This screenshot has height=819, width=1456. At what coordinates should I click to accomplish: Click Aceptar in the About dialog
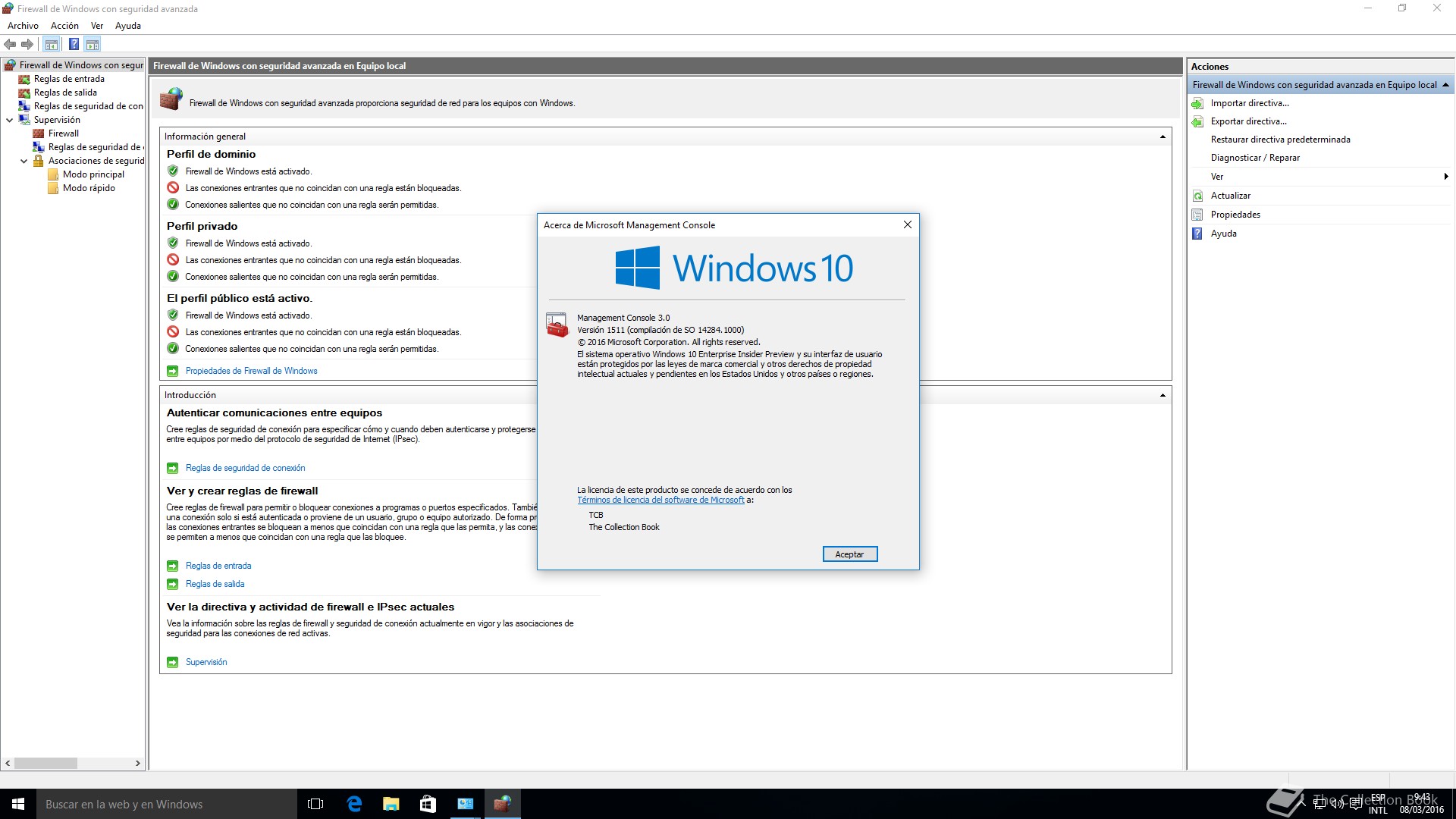pyautogui.click(x=849, y=554)
